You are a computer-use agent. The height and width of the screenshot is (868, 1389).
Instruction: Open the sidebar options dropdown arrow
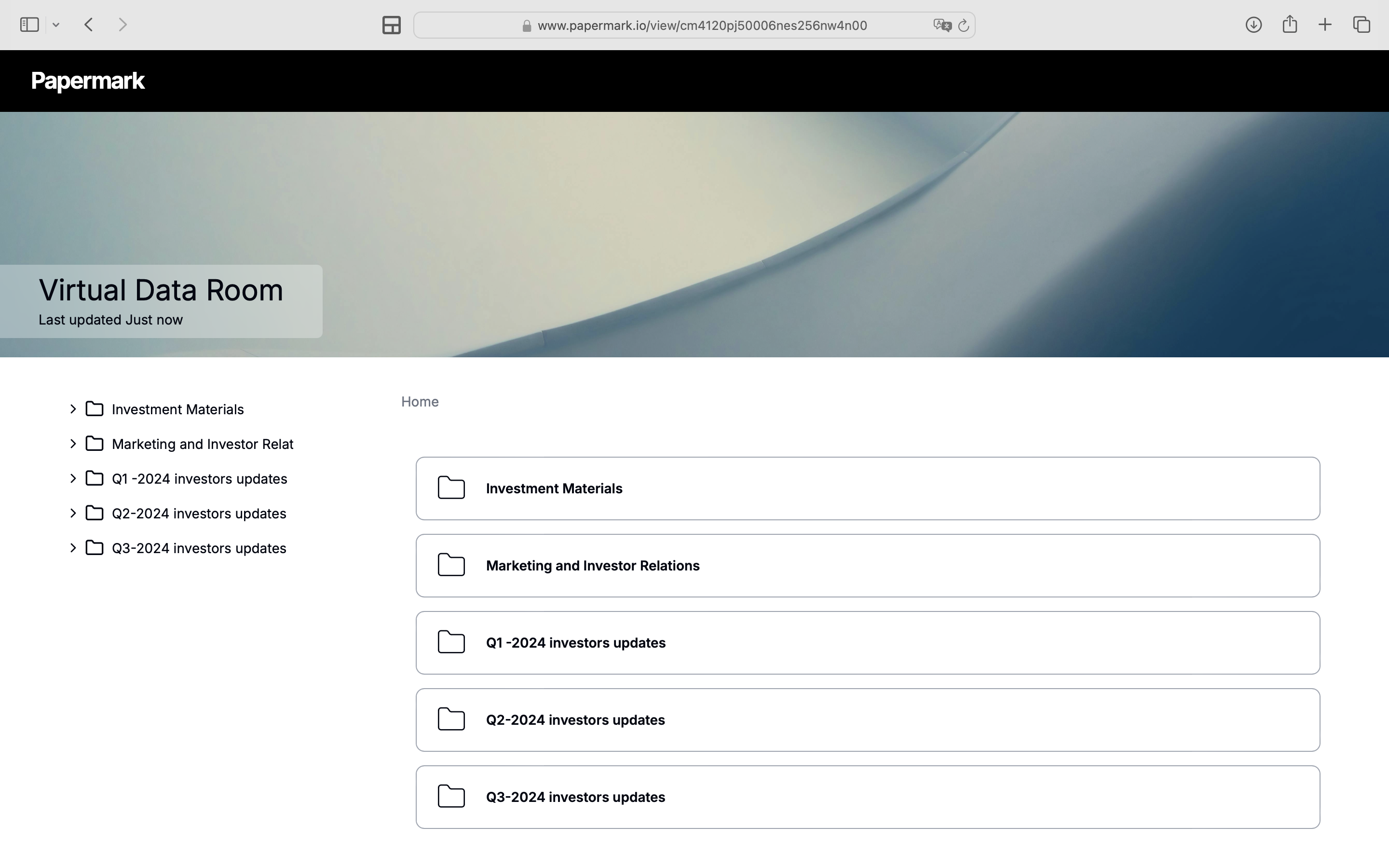click(55, 25)
